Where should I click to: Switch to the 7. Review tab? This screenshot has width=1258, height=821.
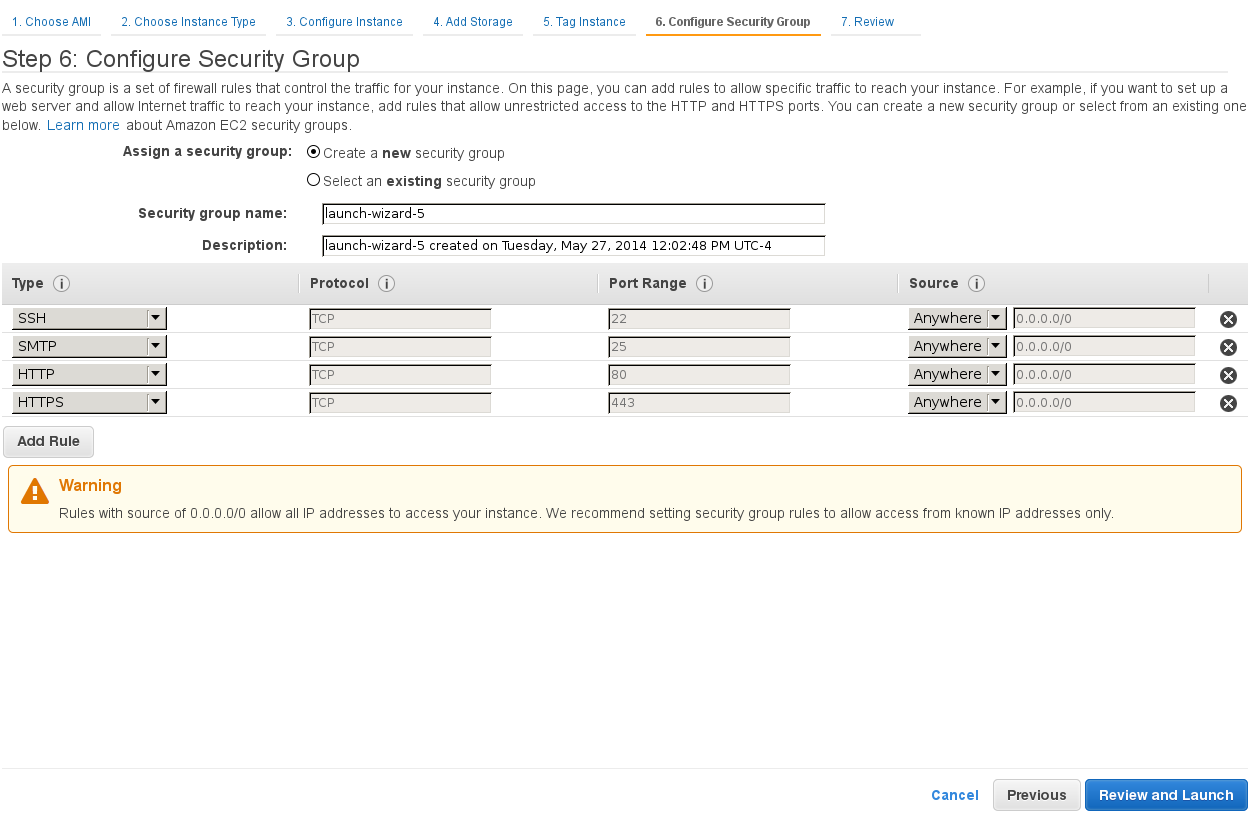tap(867, 22)
